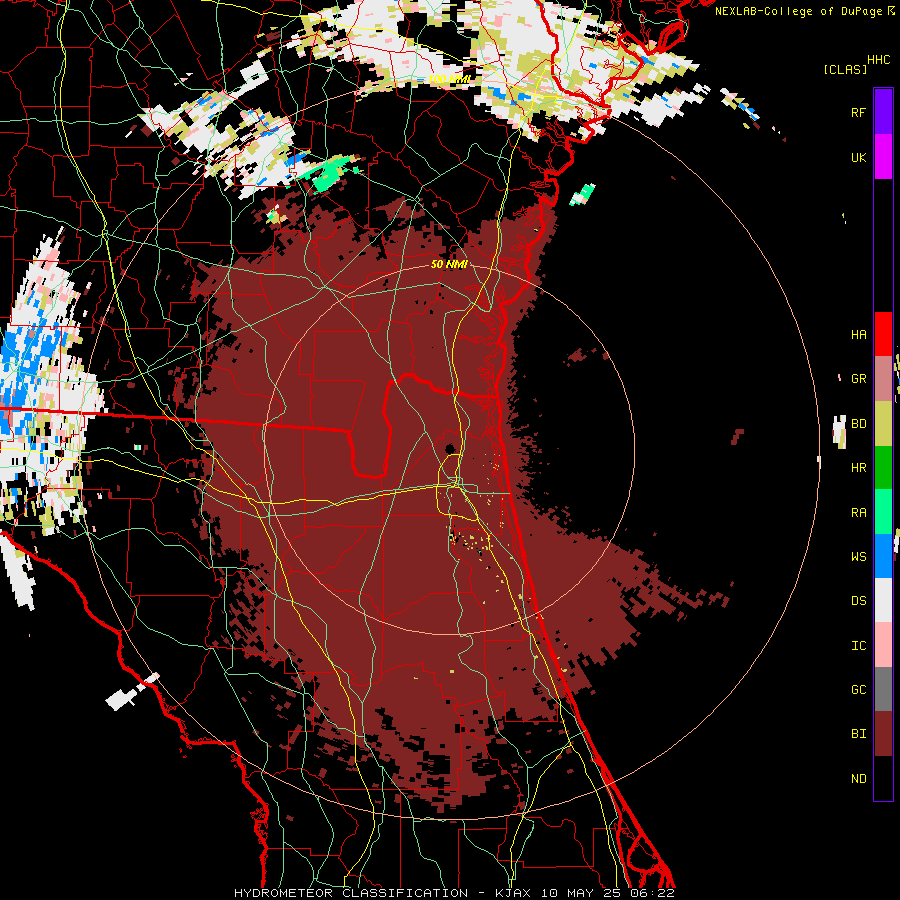Screen dimensions: 900x900
Task: Click the purple RF legend color block
Action: coord(883,112)
